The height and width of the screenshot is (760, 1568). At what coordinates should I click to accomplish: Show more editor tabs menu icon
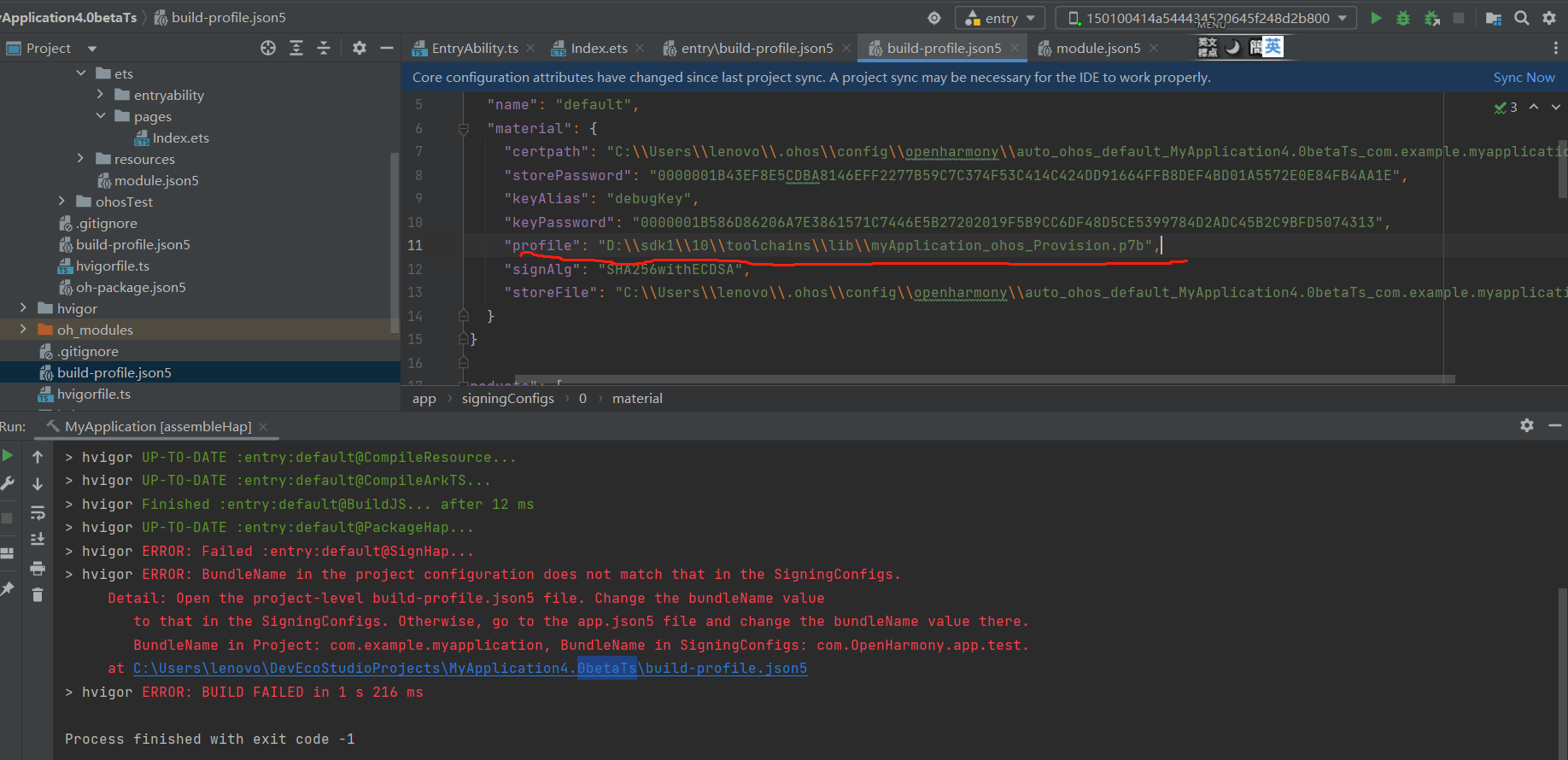coord(1555,48)
